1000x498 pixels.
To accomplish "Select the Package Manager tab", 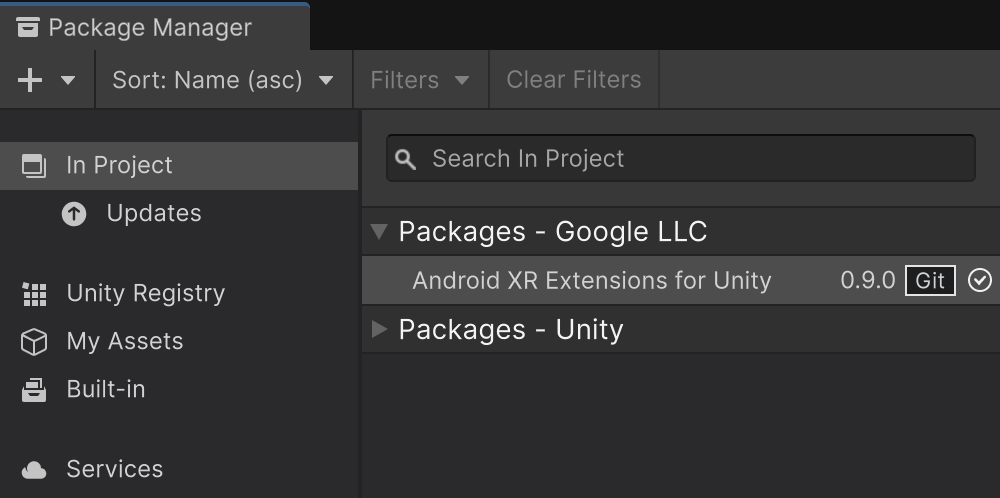I will click(x=150, y=27).
